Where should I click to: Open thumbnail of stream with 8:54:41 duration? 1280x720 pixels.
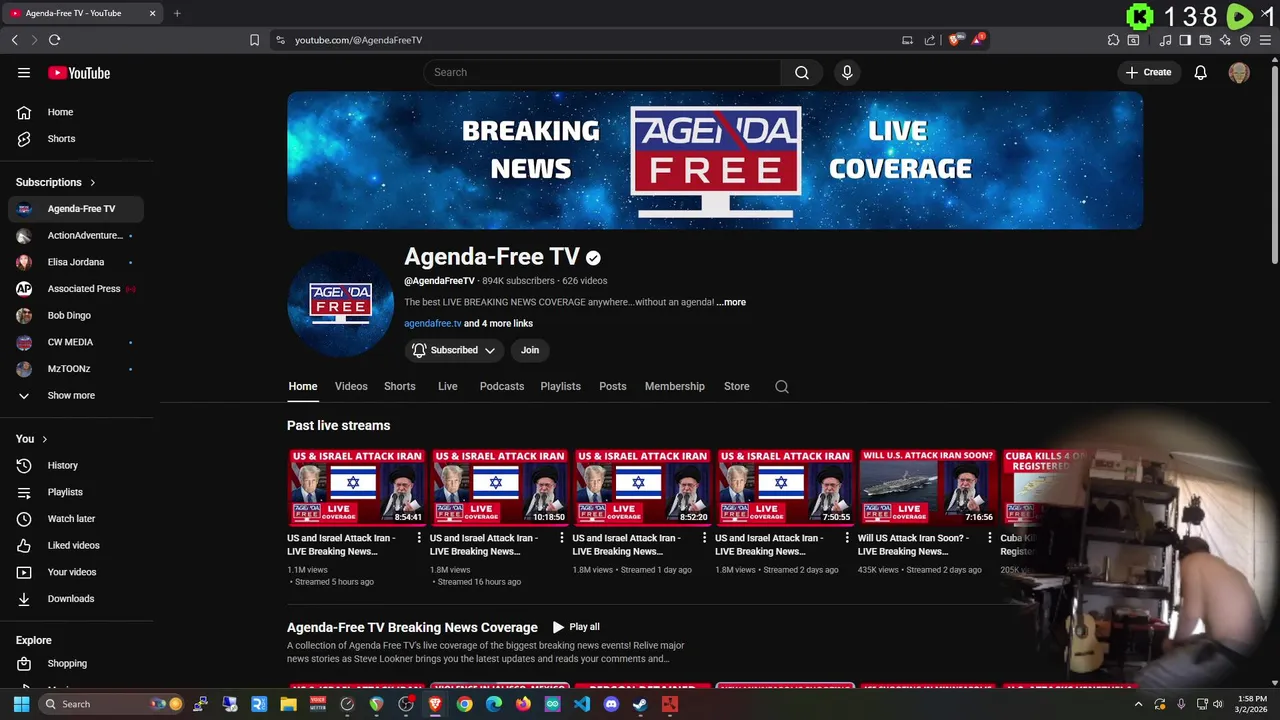pyautogui.click(x=357, y=487)
